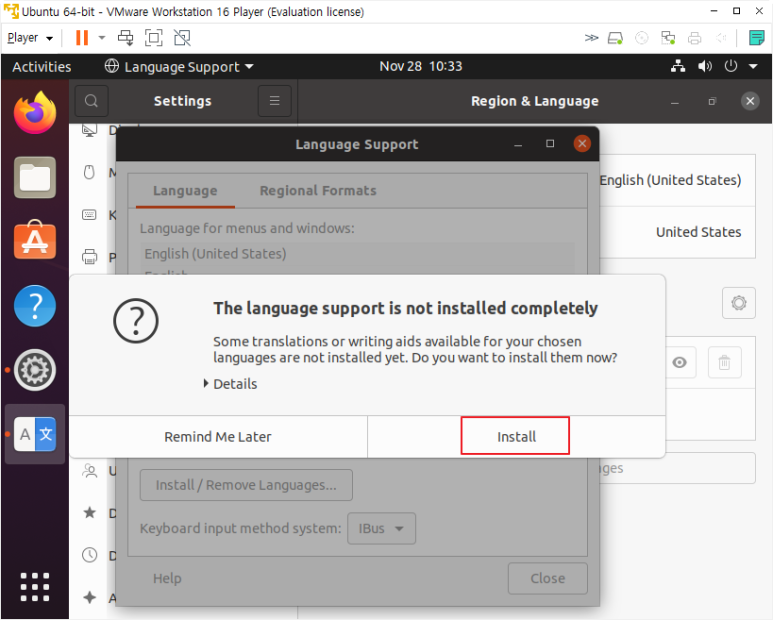This screenshot has height=620, width=773.
Task: Expand the Details disclosure triangle
Action: click(206, 383)
